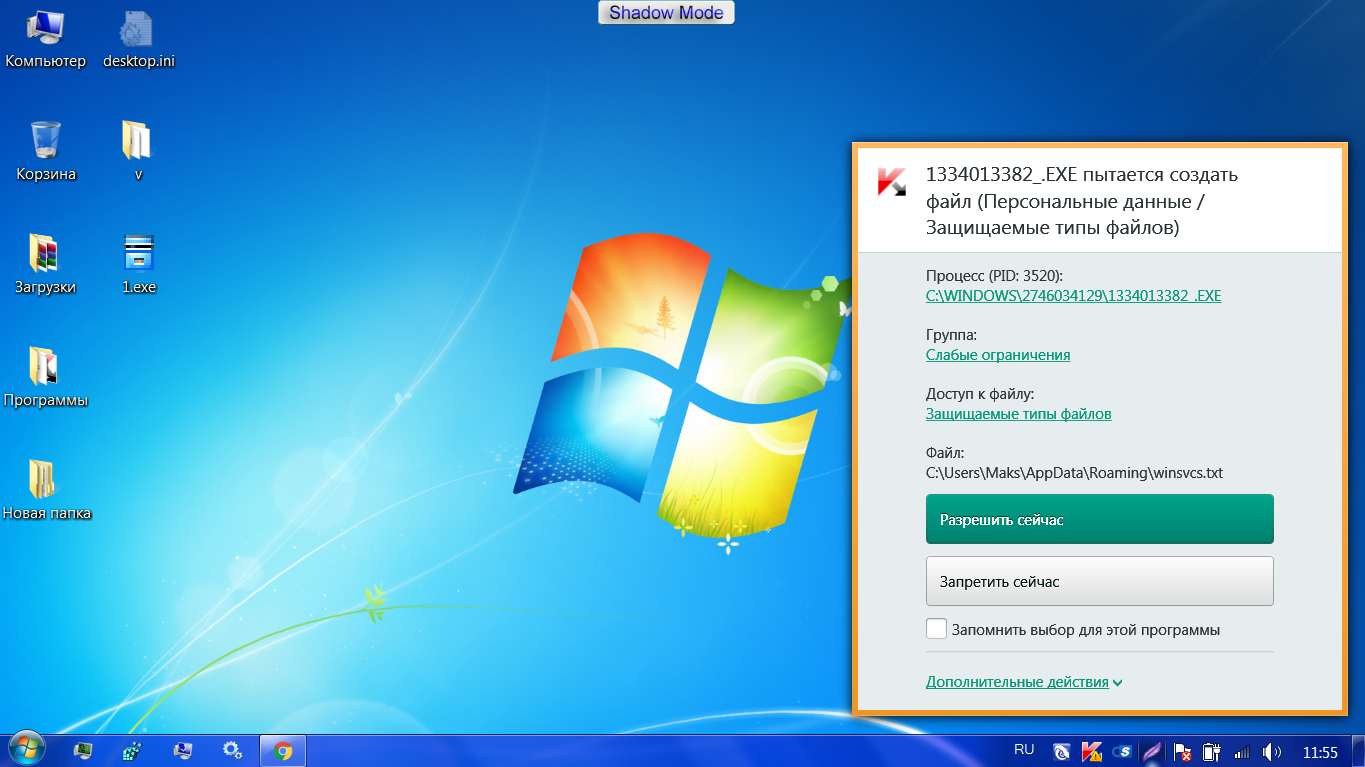The height and width of the screenshot is (767, 1365).
Task: Click the 'Слабые ограничения' group link
Action: 997,355
